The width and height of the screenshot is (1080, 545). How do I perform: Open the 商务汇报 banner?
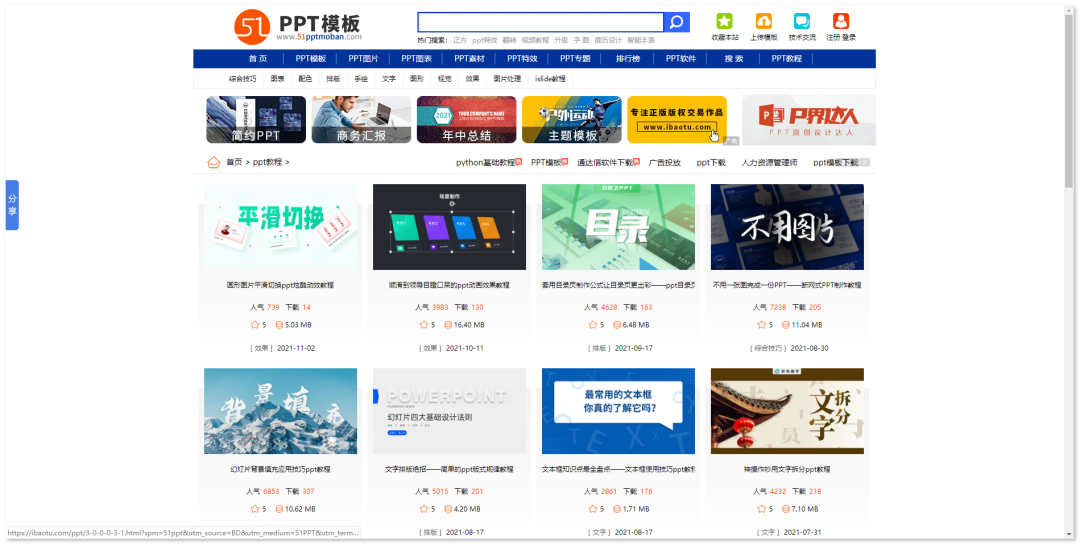point(361,120)
